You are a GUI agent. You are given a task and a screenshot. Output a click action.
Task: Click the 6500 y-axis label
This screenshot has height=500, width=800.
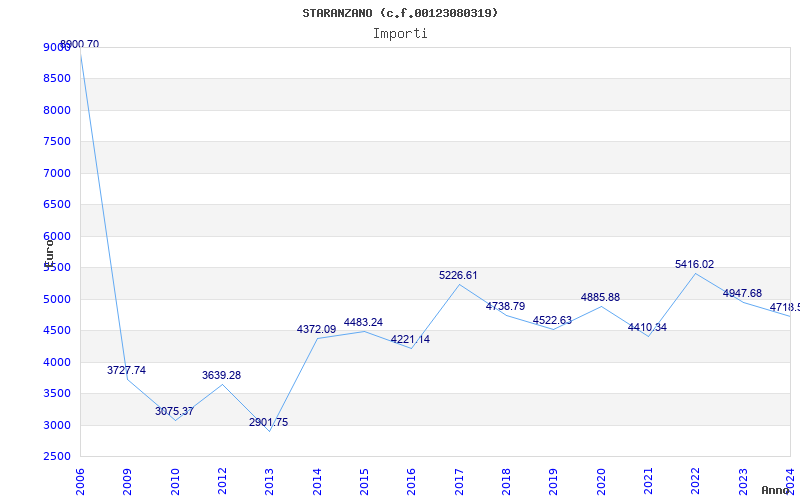coord(57,205)
